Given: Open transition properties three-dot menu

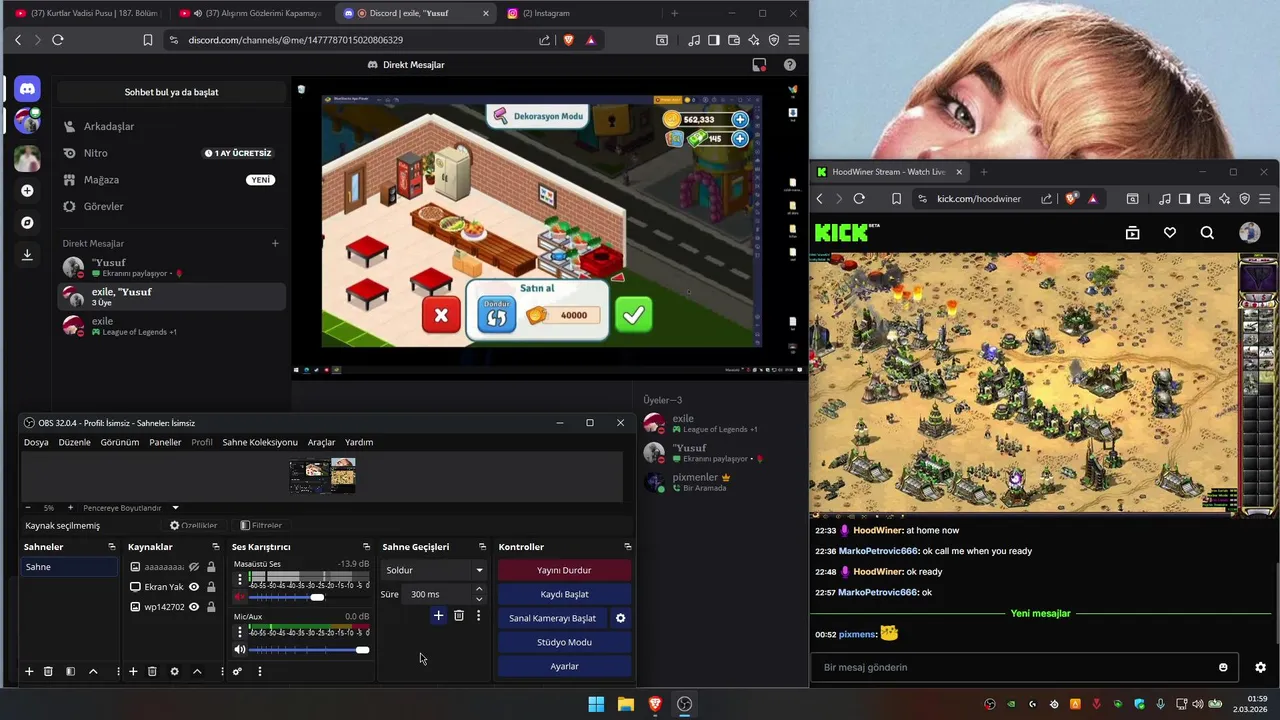Looking at the screenshot, I should 478,616.
